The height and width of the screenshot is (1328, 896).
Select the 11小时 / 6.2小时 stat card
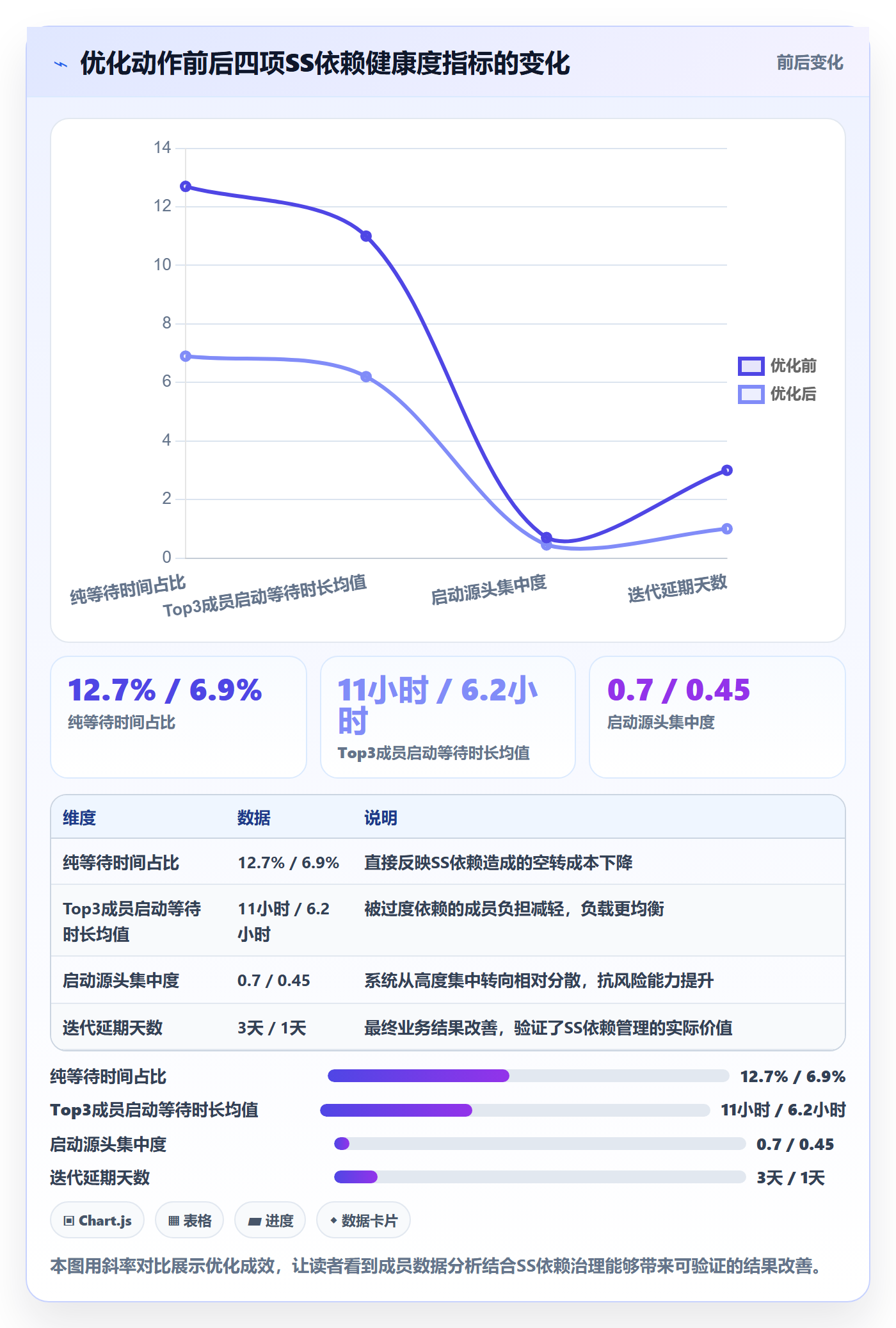coord(448,717)
